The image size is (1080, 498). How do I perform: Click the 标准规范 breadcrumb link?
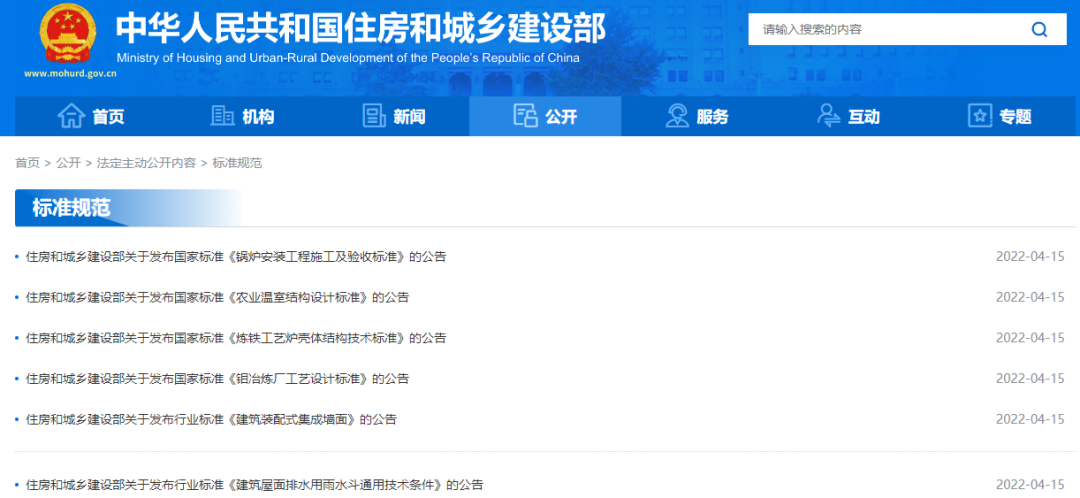[237, 163]
